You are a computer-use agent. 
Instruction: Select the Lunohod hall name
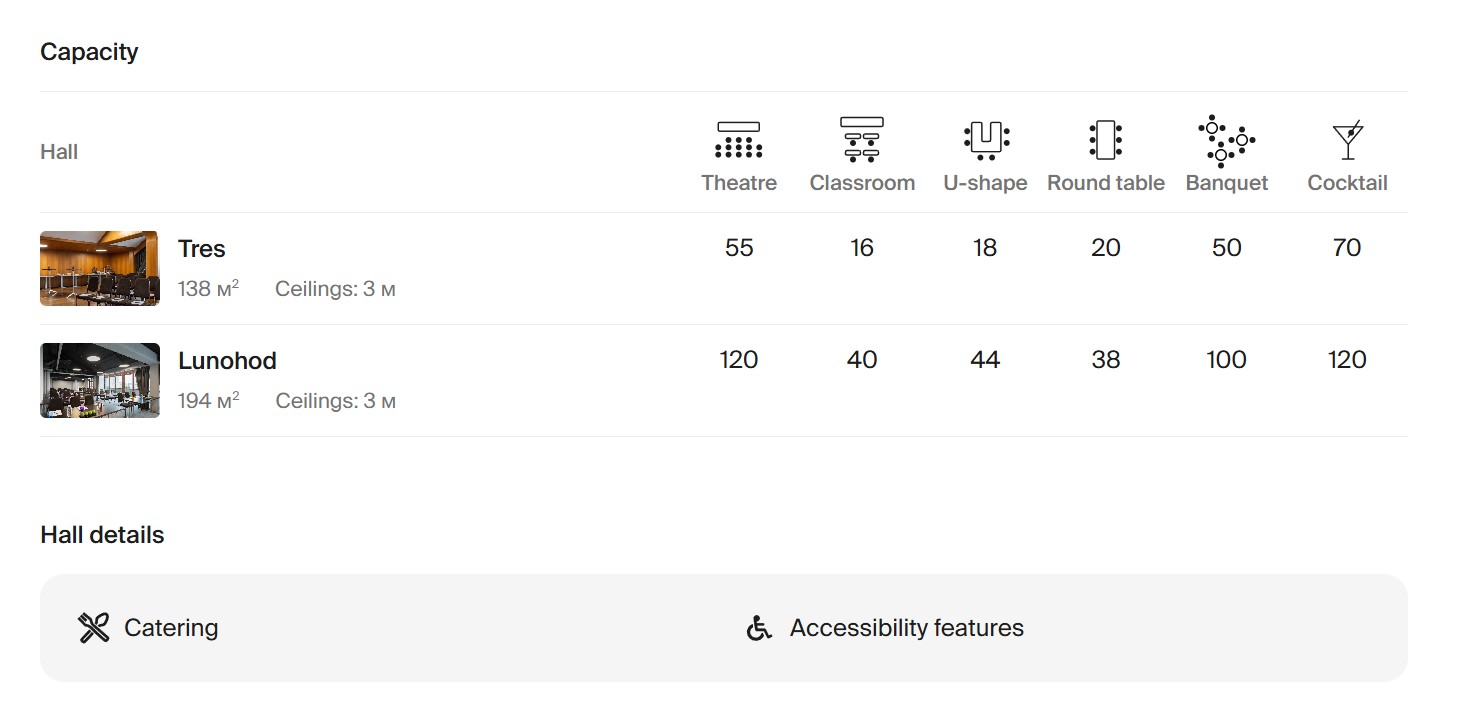pyautogui.click(x=227, y=361)
